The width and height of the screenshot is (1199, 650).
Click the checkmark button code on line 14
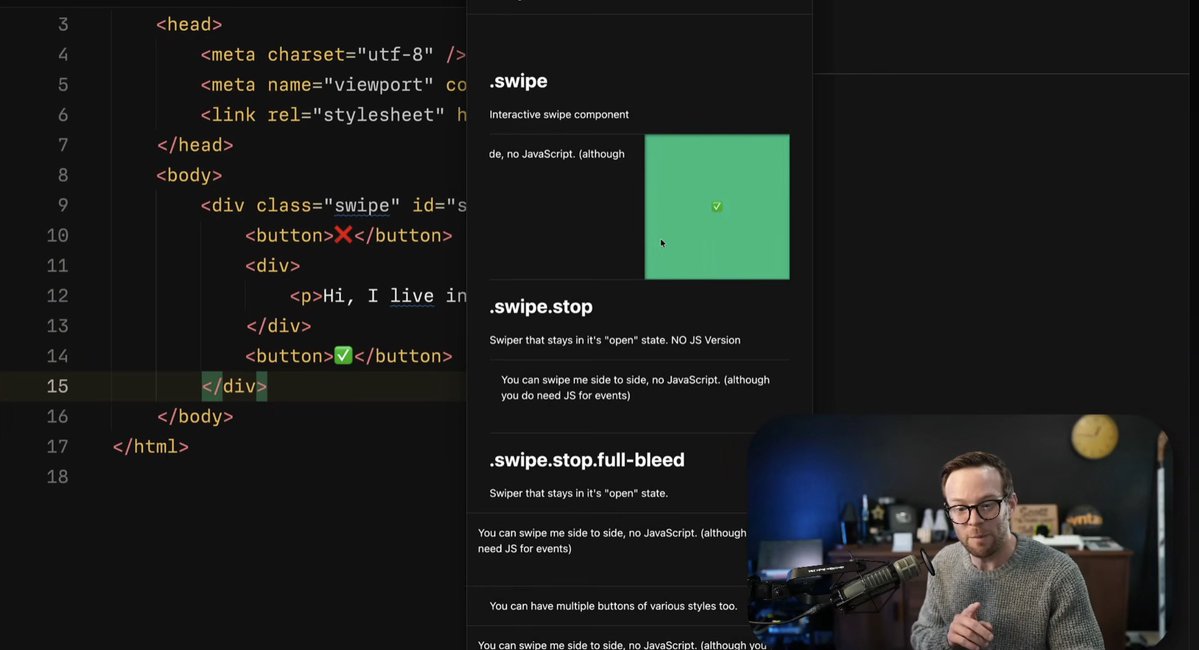coord(349,356)
